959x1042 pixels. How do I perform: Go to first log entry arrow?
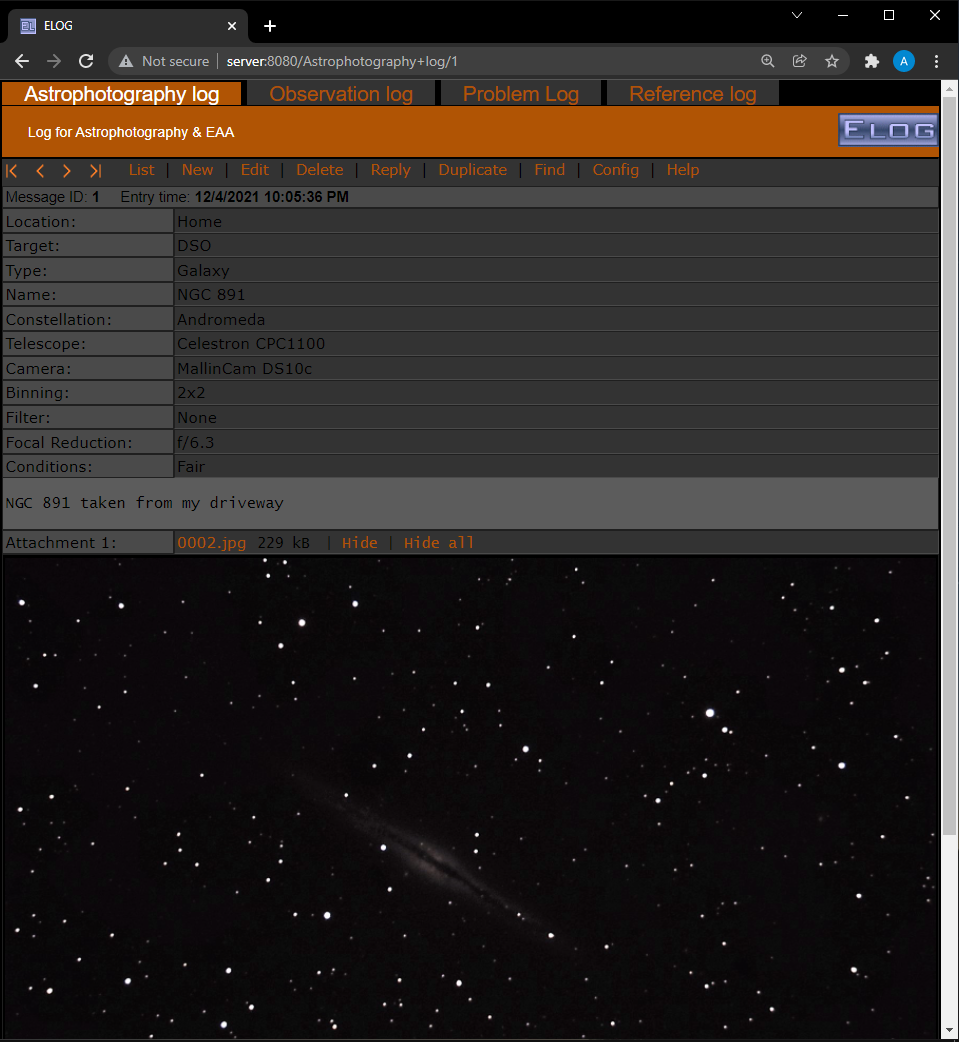point(12,171)
